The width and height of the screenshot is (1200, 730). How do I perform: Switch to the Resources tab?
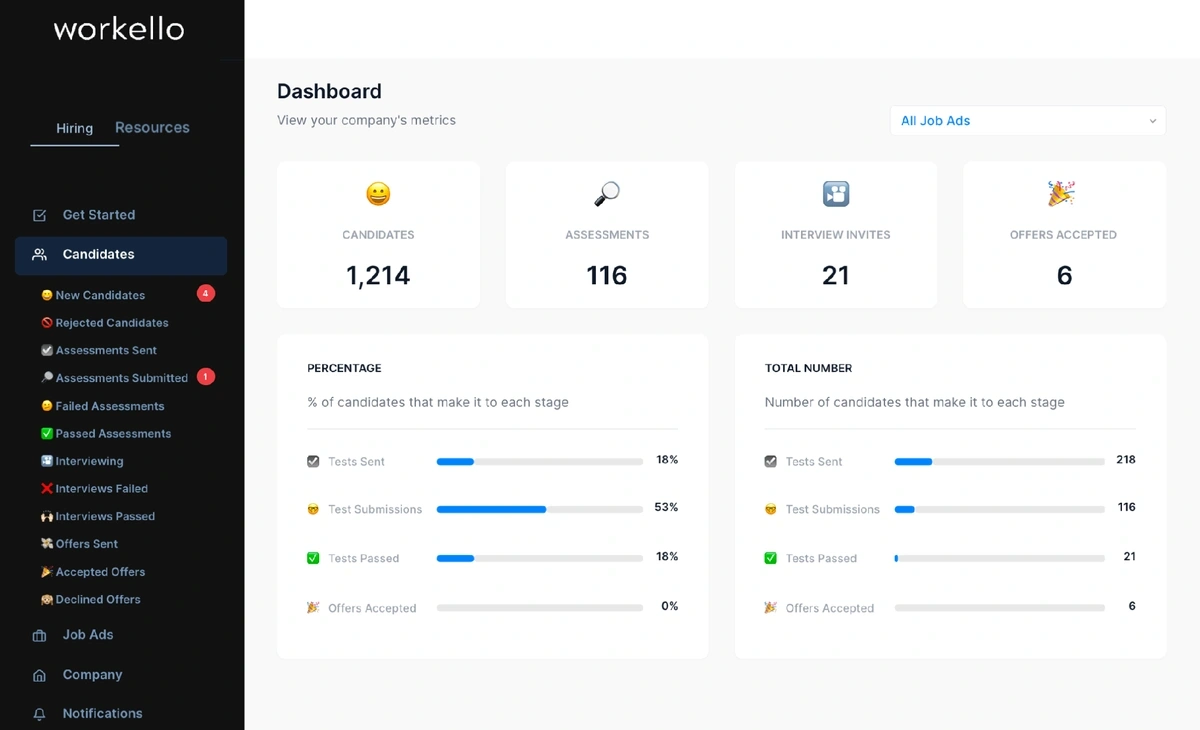pyautogui.click(x=152, y=127)
